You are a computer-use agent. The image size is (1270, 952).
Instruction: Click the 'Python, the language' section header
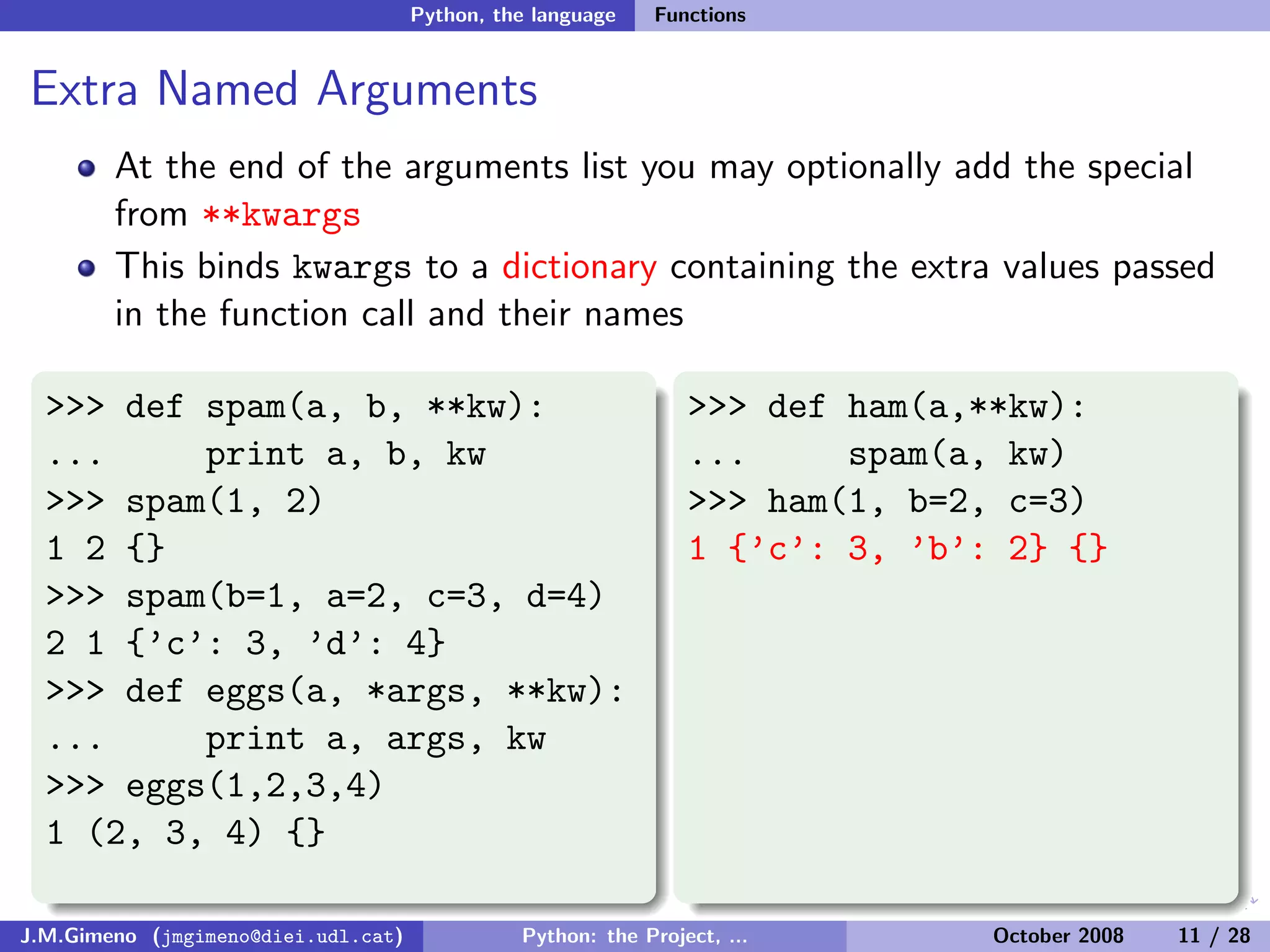[x=513, y=15]
